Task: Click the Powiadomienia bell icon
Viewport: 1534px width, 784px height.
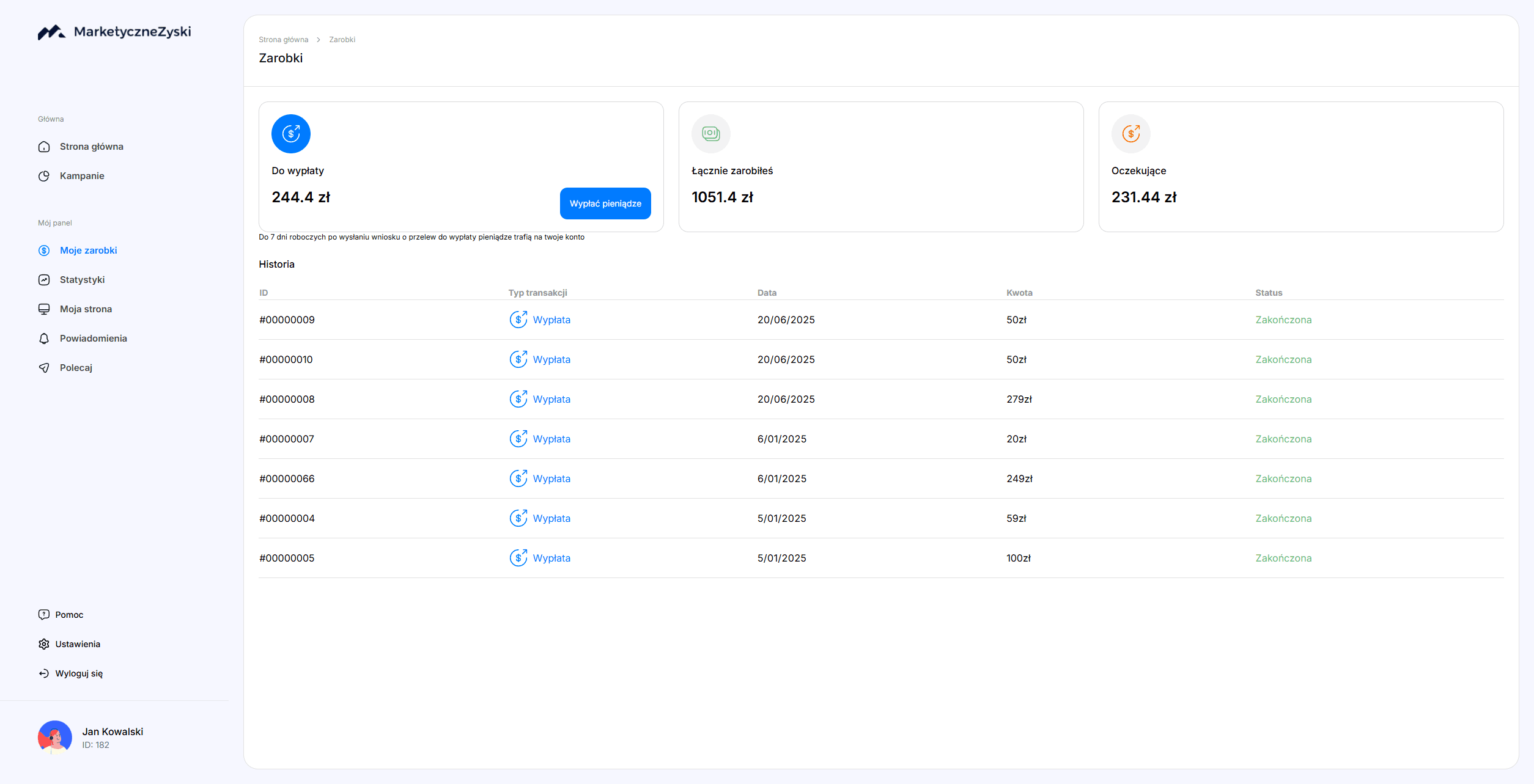Action: [44, 339]
